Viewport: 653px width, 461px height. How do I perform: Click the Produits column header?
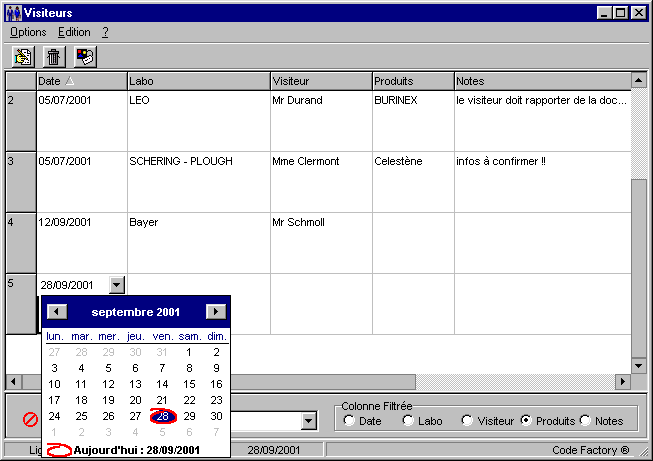click(414, 81)
